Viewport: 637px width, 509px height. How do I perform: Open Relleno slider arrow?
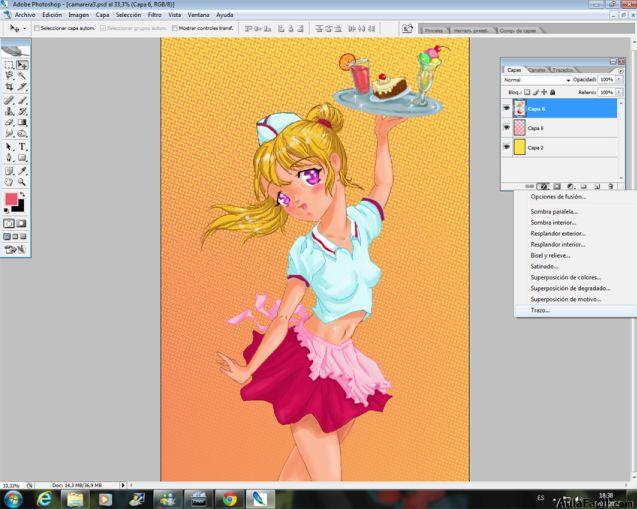[x=619, y=92]
